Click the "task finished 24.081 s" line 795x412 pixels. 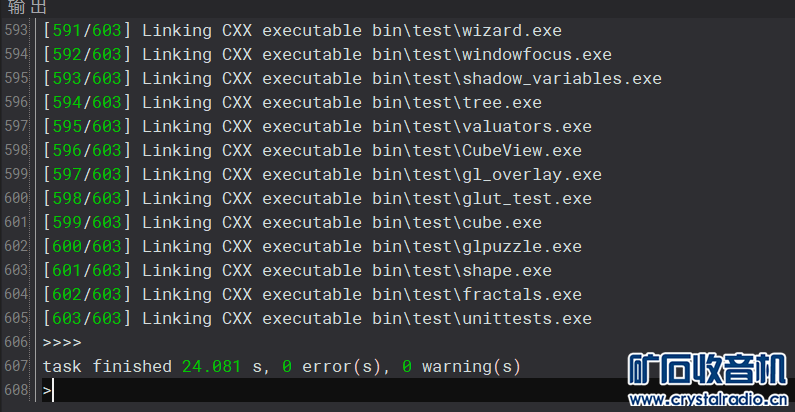(281, 367)
